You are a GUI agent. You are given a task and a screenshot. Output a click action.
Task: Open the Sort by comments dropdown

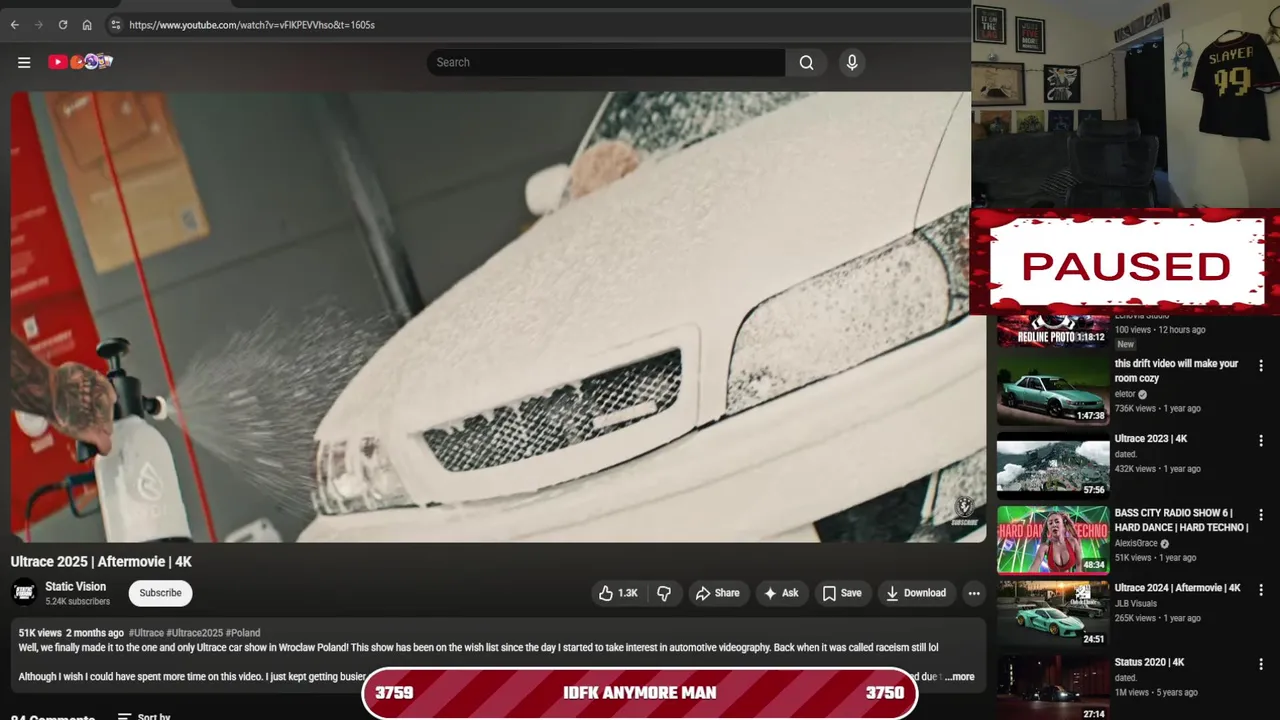[x=144, y=716]
